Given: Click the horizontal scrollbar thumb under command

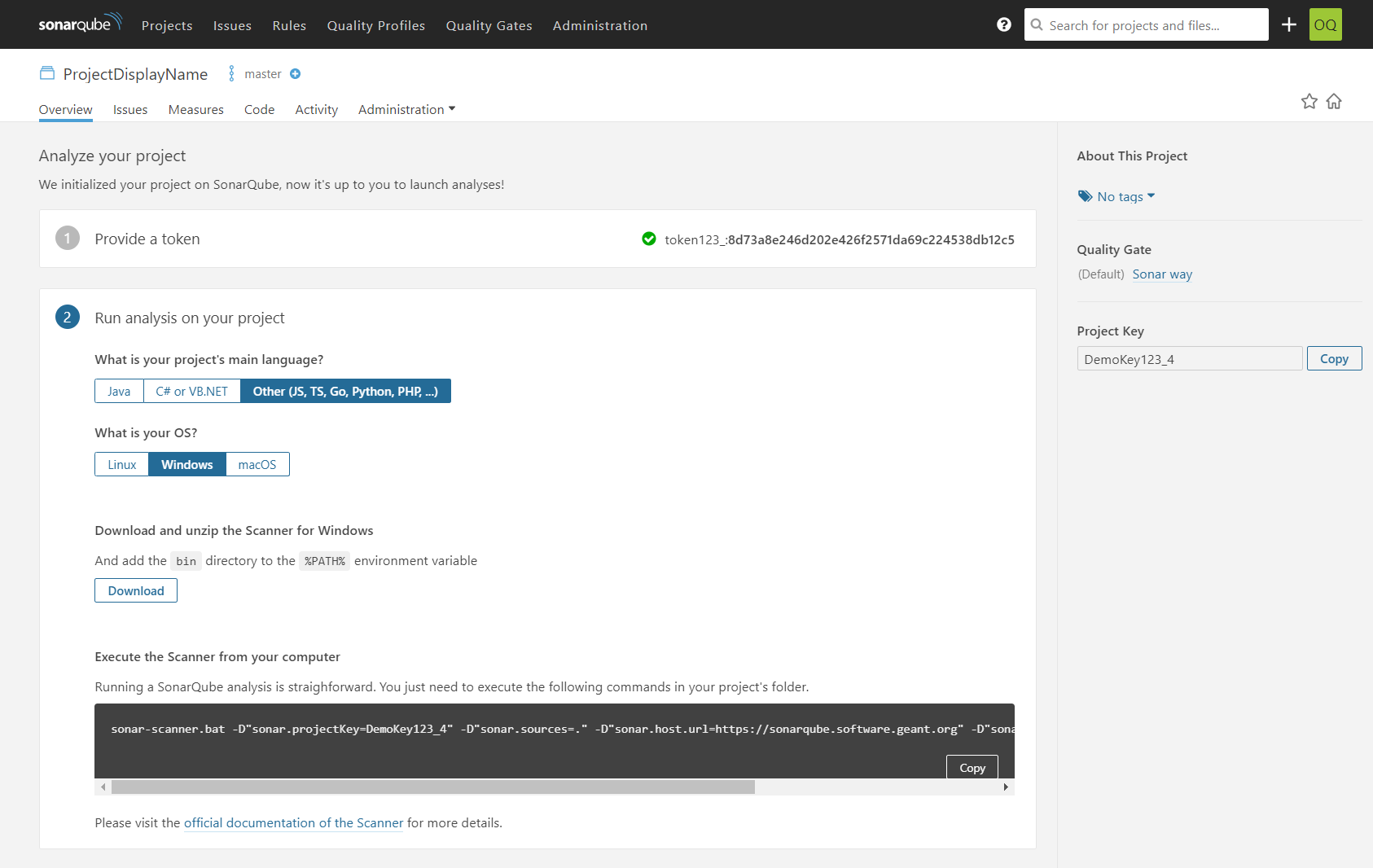Looking at the screenshot, I should pyautogui.click(x=433, y=787).
